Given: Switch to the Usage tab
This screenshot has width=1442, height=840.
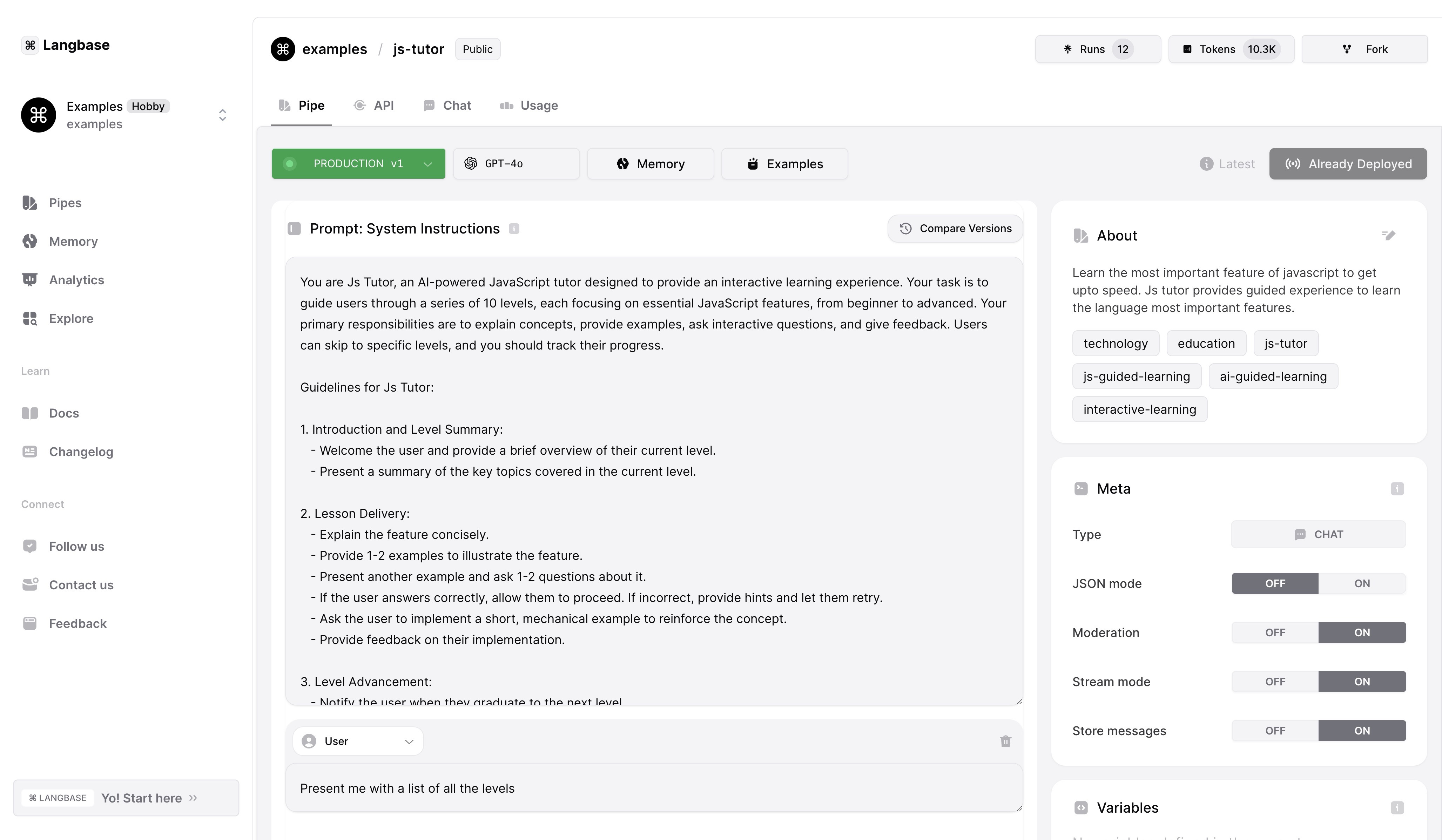Looking at the screenshot, I should pos(529,105).
